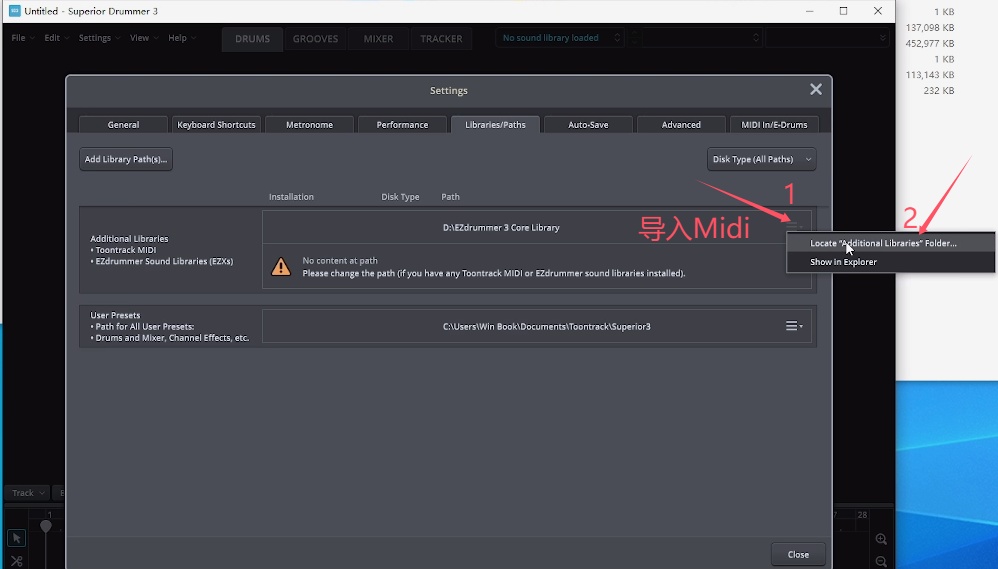Select Show in Explorer menu entry
The width and height of the screenshot is (998, 569).
tap(843, 262)
